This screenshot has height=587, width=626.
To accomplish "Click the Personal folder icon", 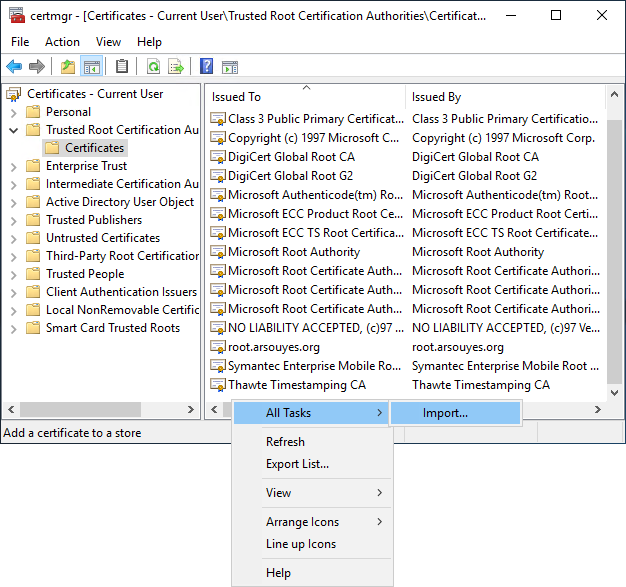I will pyautogui.click(x=33, y=112).
